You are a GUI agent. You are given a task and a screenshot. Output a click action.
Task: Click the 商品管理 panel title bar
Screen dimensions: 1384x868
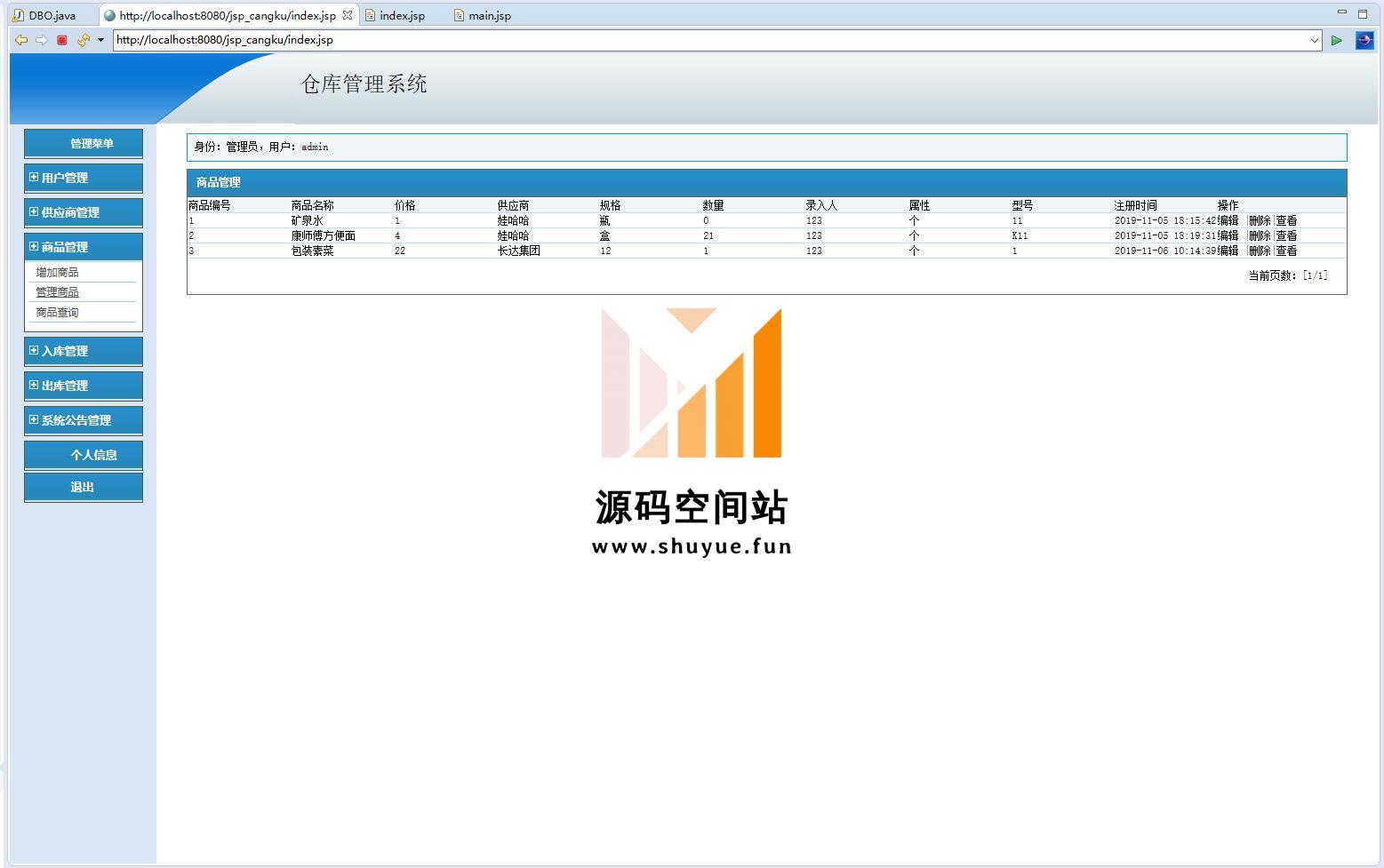coord(767,182)
